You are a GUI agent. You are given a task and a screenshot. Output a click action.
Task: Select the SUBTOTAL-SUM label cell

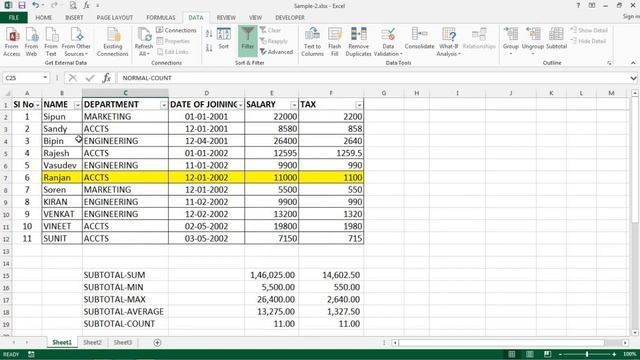tap(125, 275)
